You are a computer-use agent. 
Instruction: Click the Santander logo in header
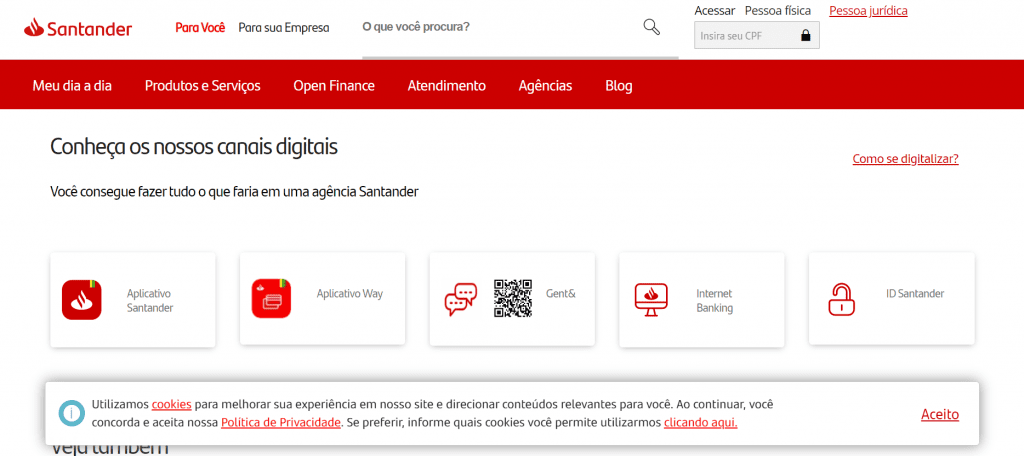coord(78,28)
